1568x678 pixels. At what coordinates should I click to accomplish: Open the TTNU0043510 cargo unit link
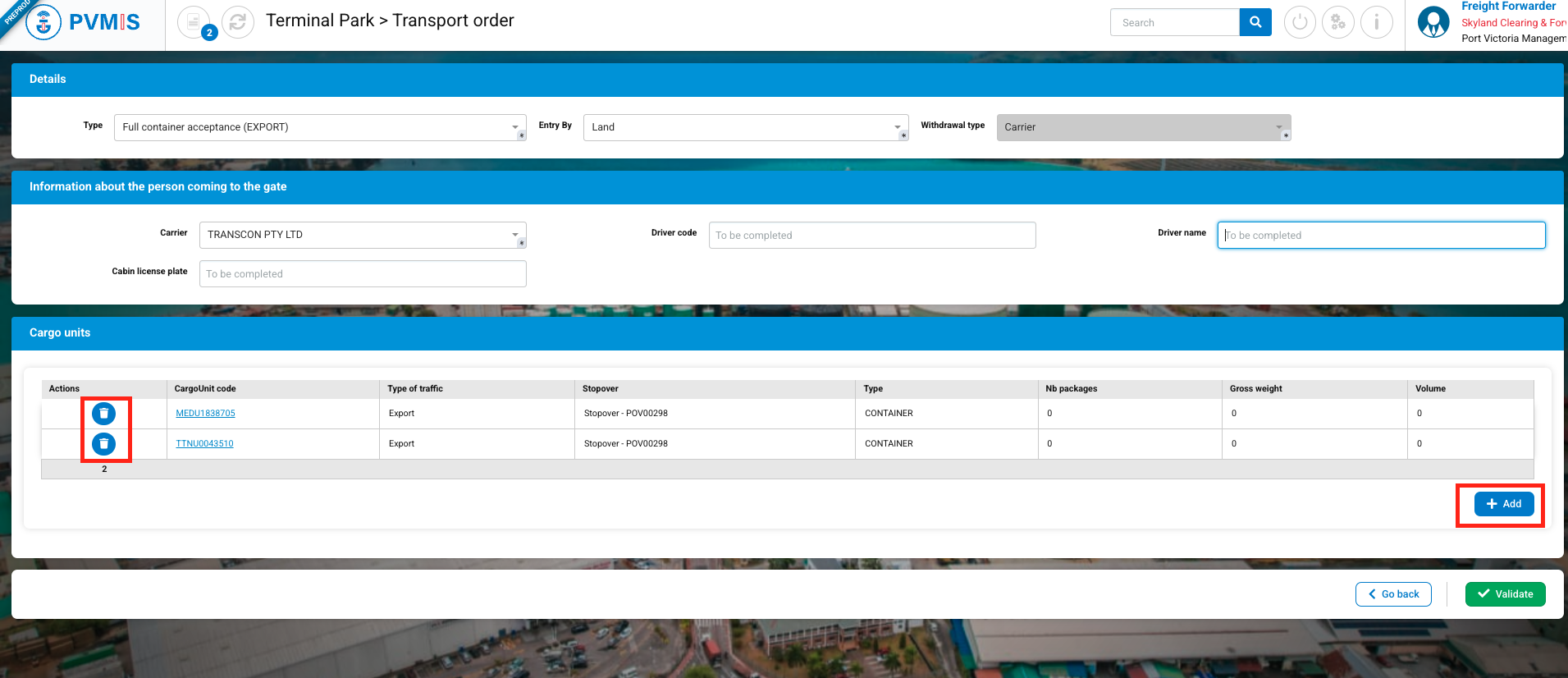204,444
